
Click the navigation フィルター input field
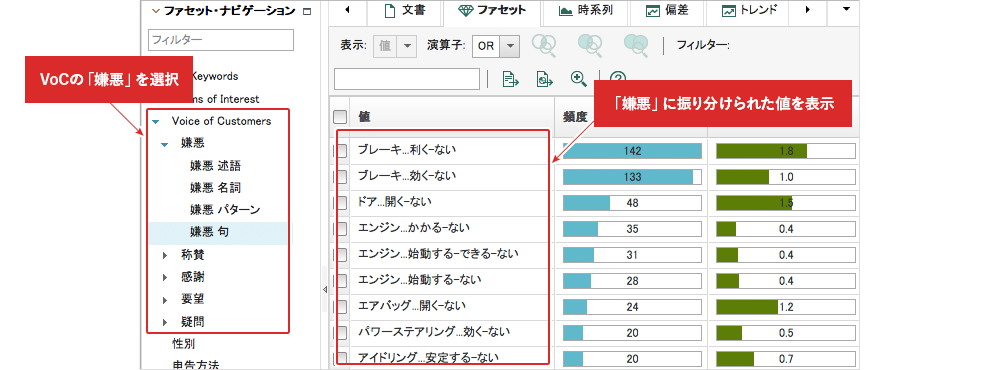(x=221, y=40)
